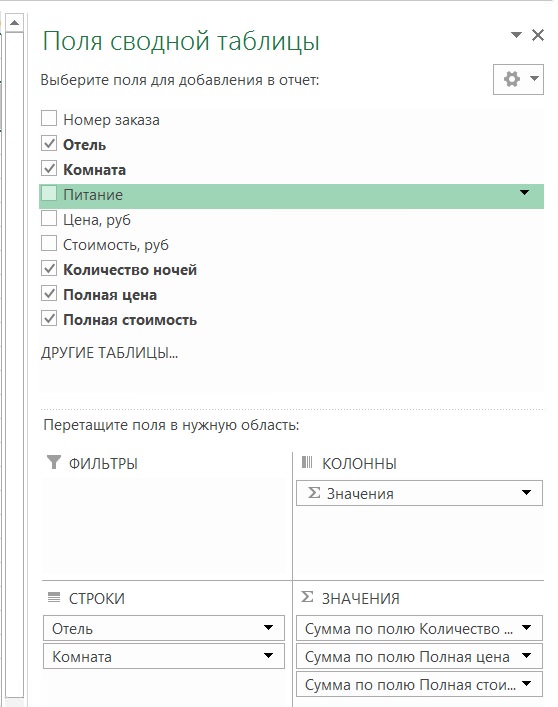This screenshot has height=707, width=558.
Task: Click the sigma icon beside ЗНАЧЕНИЯ
Action: 307,597
